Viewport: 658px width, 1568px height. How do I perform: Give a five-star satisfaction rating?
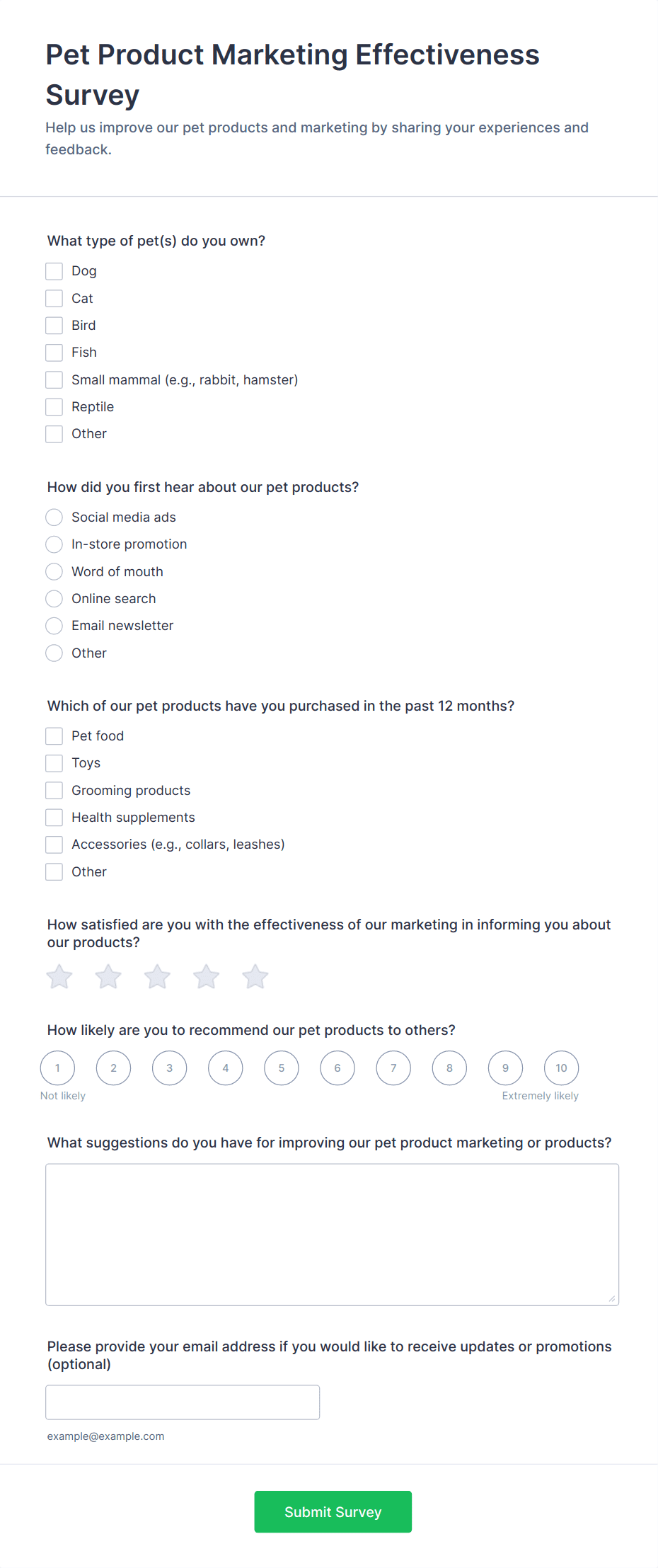(x=255, y=977)
